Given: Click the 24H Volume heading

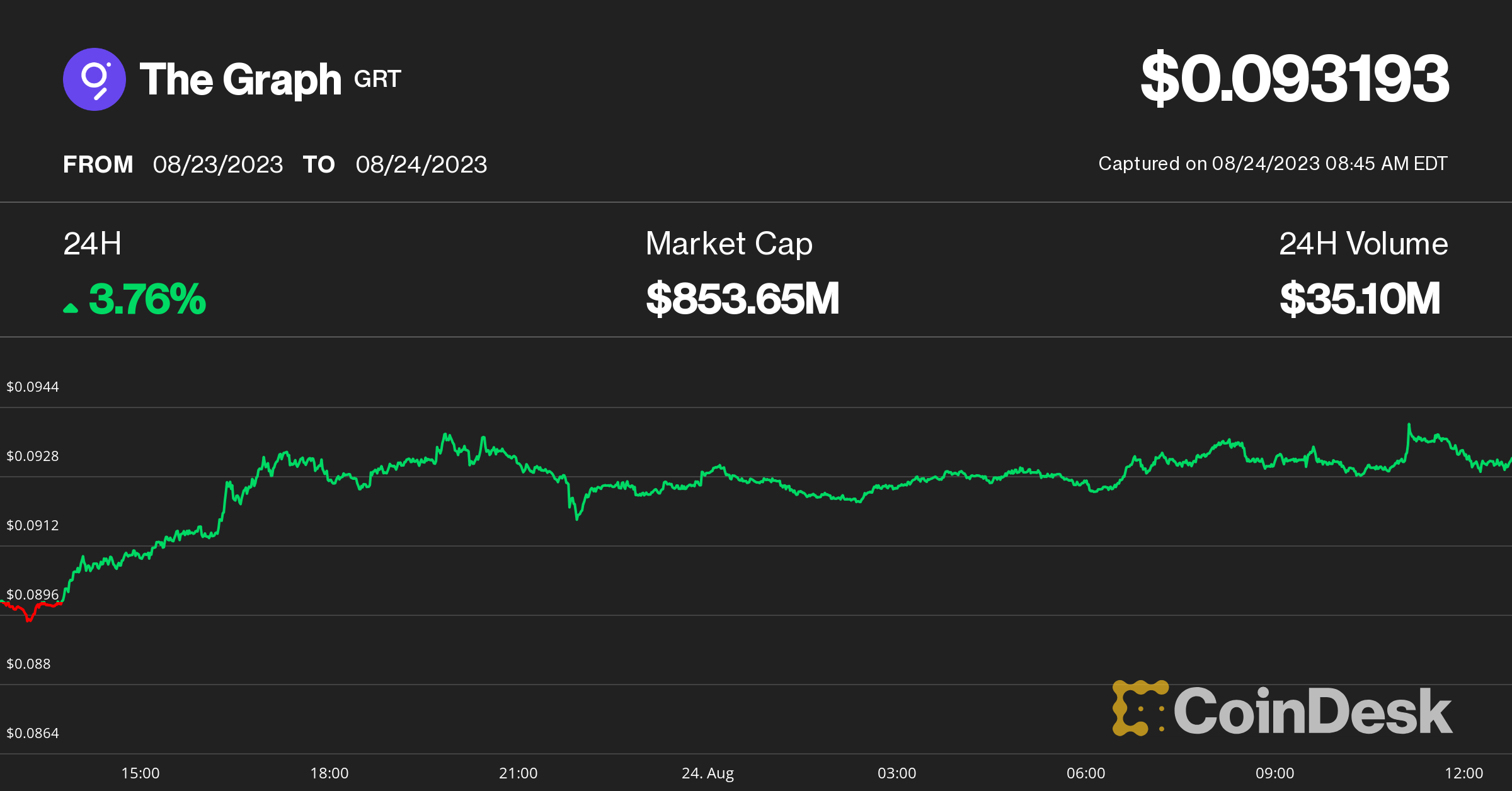Looking at the screenshot, I should (1363, 244).
